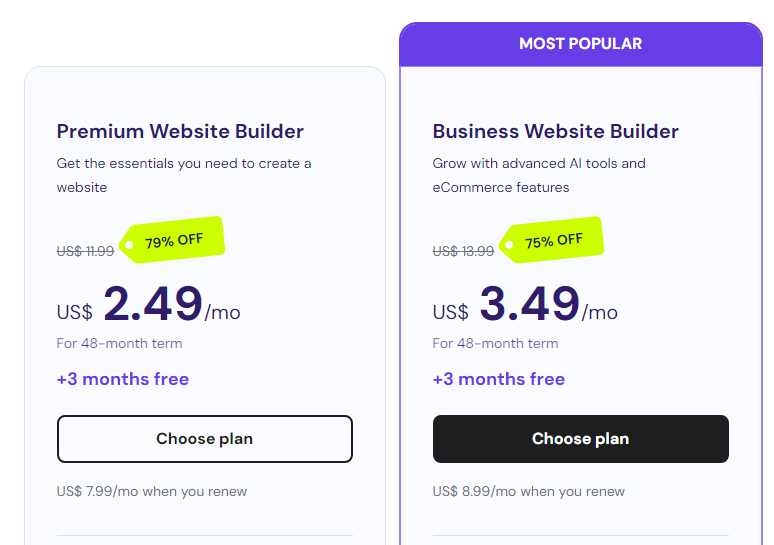This screenshot has height=545, width=774.
Task: Click the Business +3 months free text
Action: click(499, 379)
